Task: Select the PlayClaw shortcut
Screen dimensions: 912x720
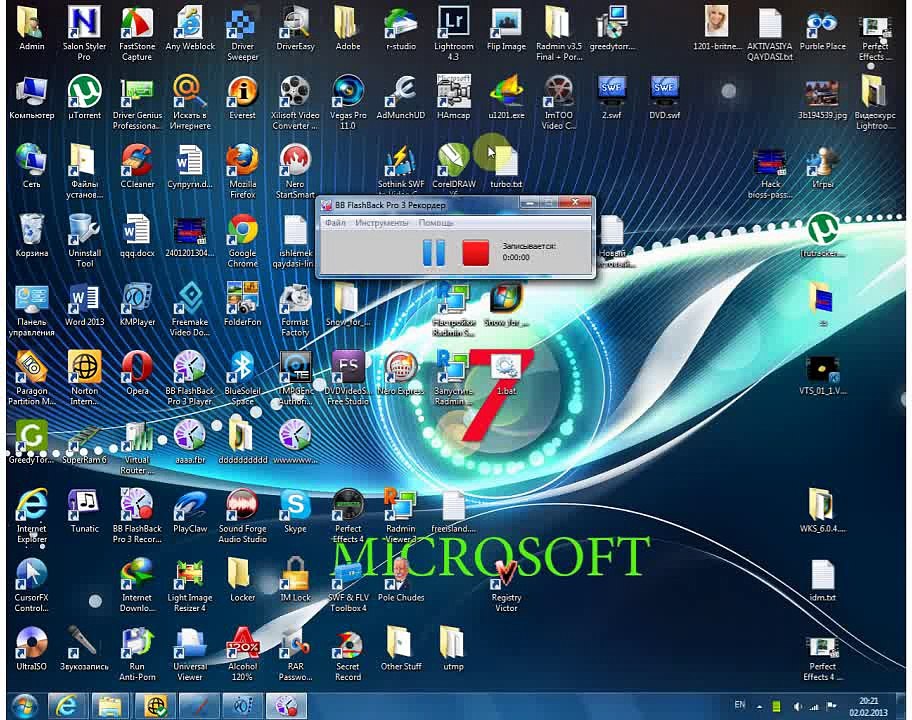Action: point(190,511)
